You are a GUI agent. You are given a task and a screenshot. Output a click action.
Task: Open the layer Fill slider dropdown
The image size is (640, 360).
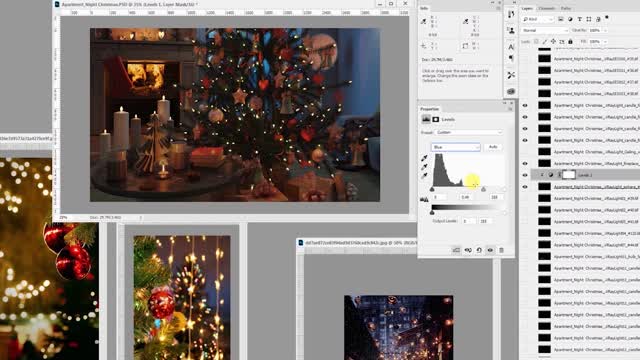[x=605, y=42]
